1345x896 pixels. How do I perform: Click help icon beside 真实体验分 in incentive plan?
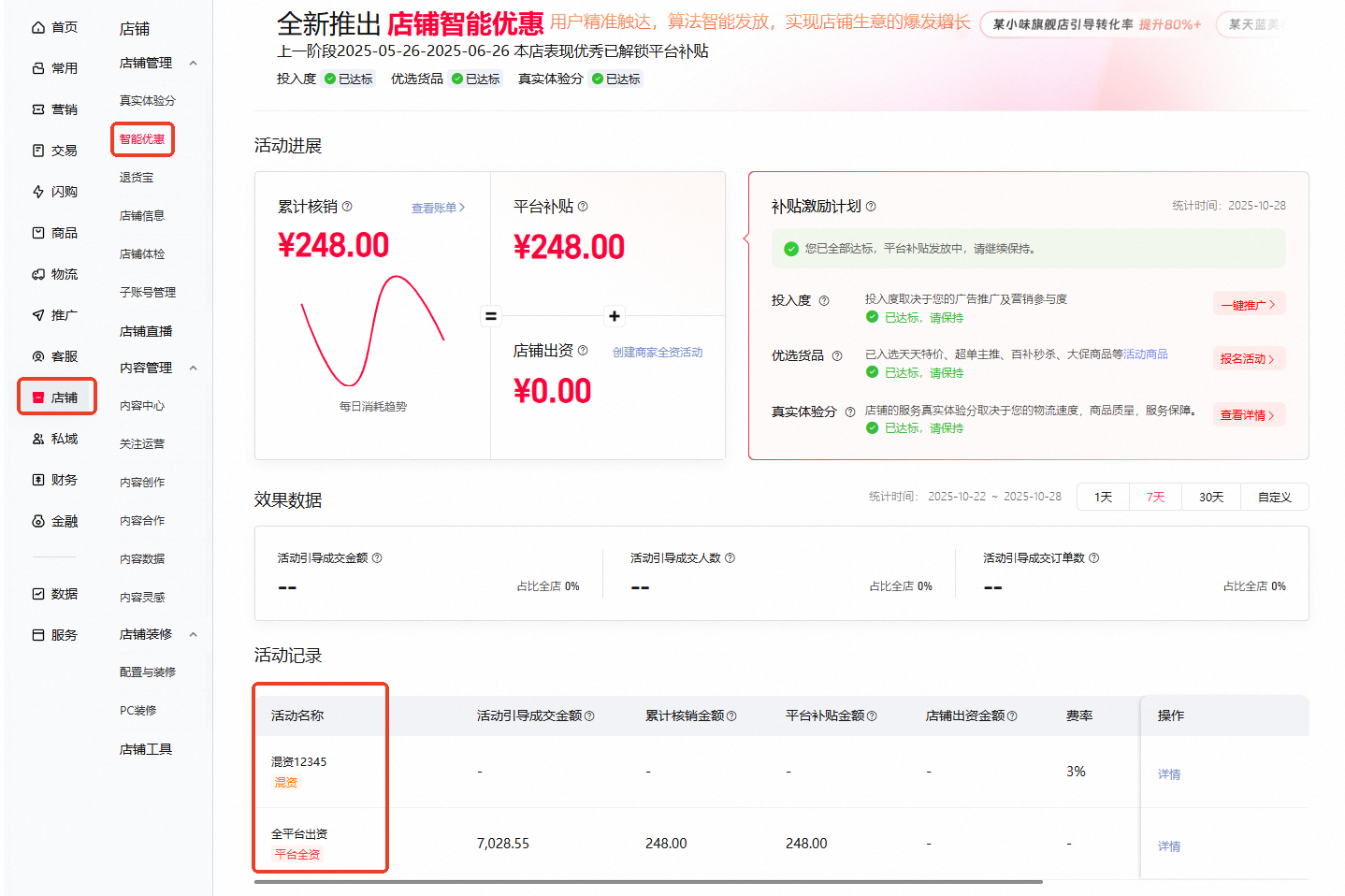pos(850,412)
